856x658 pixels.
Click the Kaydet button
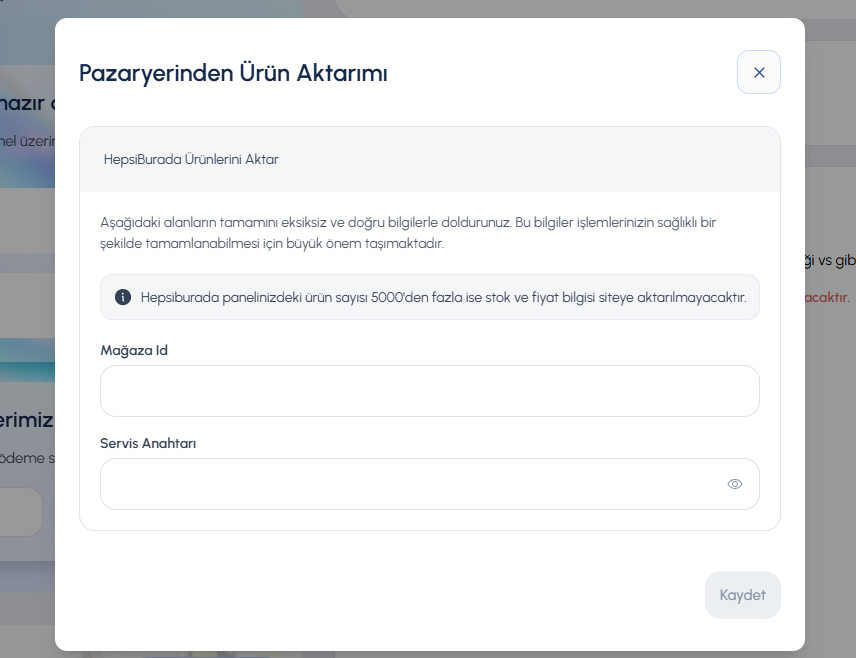pos(742,595)
